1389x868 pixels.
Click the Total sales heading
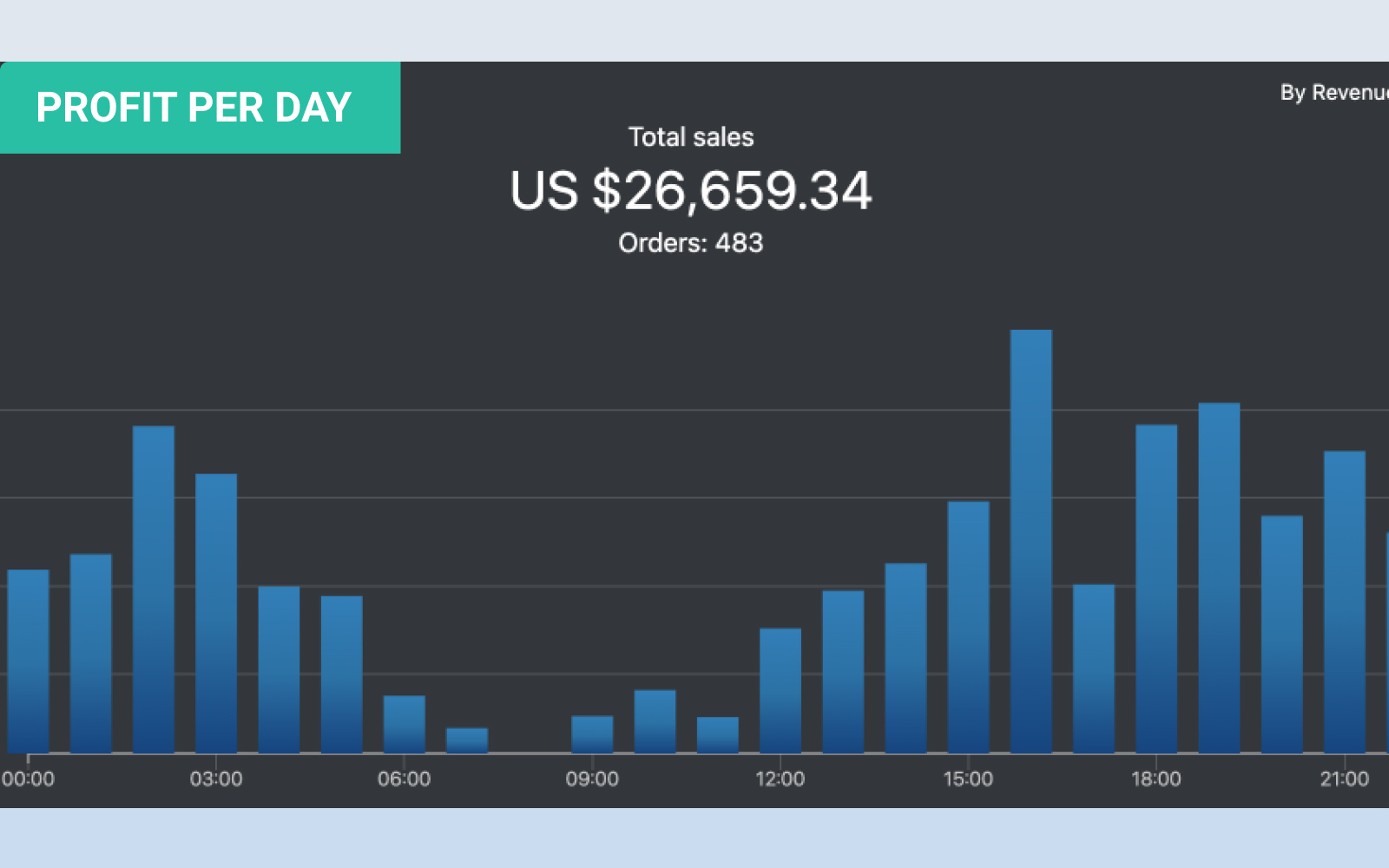click(690, 137)
